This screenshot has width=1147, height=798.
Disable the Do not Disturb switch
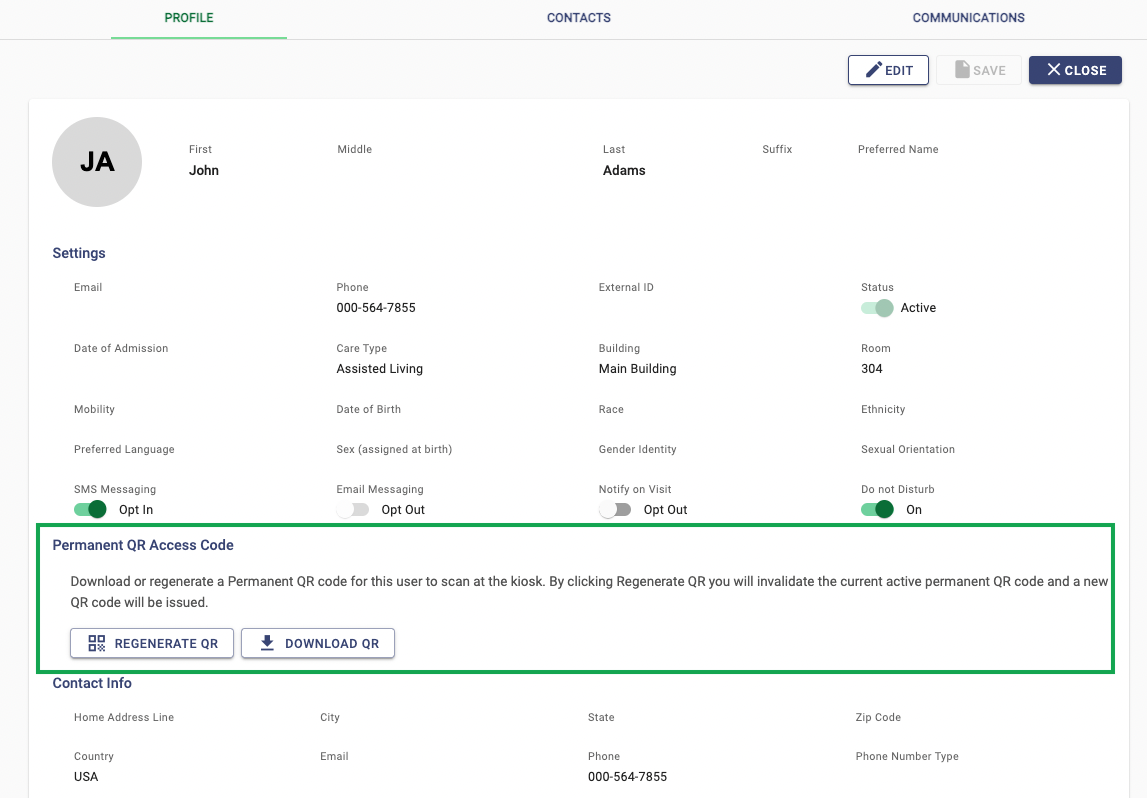point(877,510)
